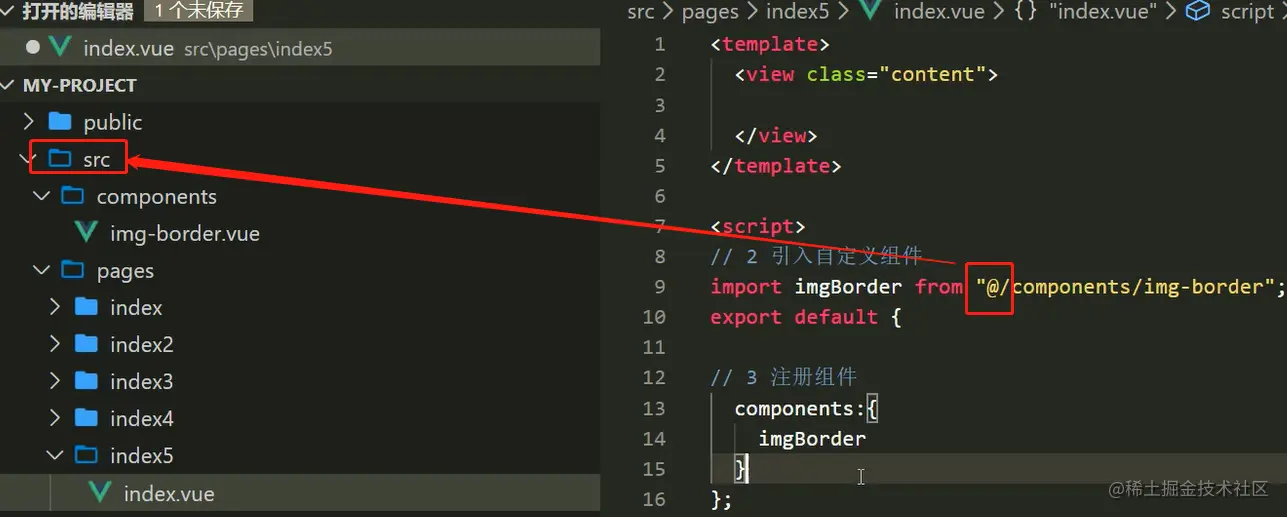Collapse the index5 folder chevron
This screenshot has height=517, width=1287.
point(56,455)
